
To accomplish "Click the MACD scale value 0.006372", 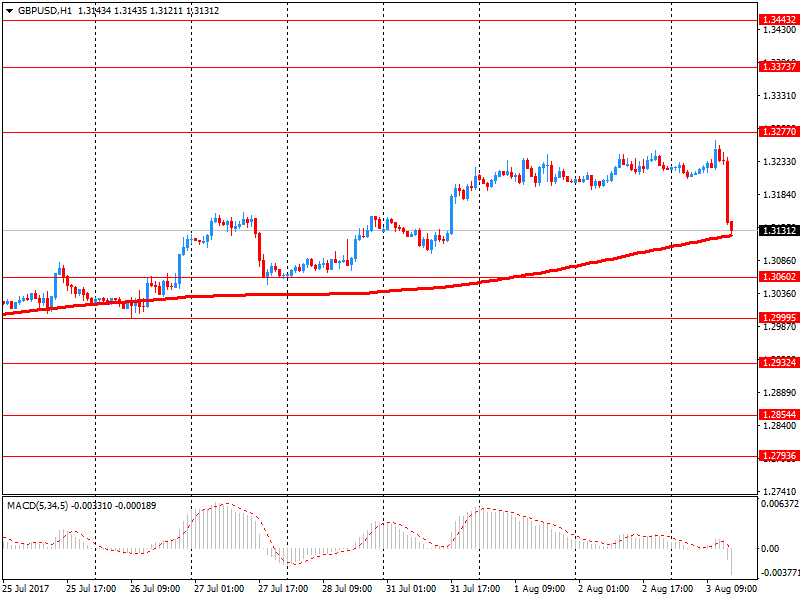I will point(780,504).
